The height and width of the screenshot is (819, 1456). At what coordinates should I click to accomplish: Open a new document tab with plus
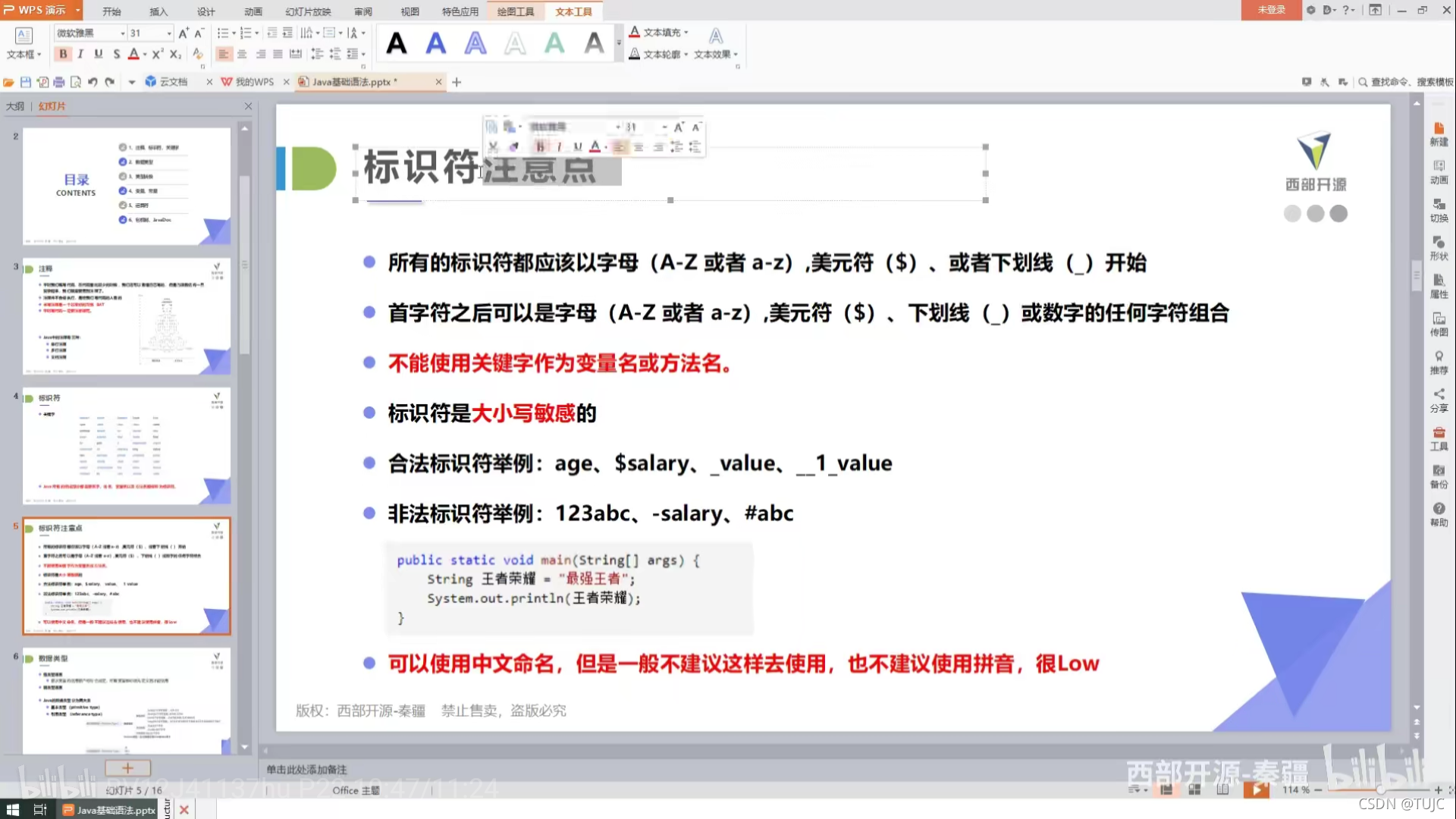pos(457,82)
